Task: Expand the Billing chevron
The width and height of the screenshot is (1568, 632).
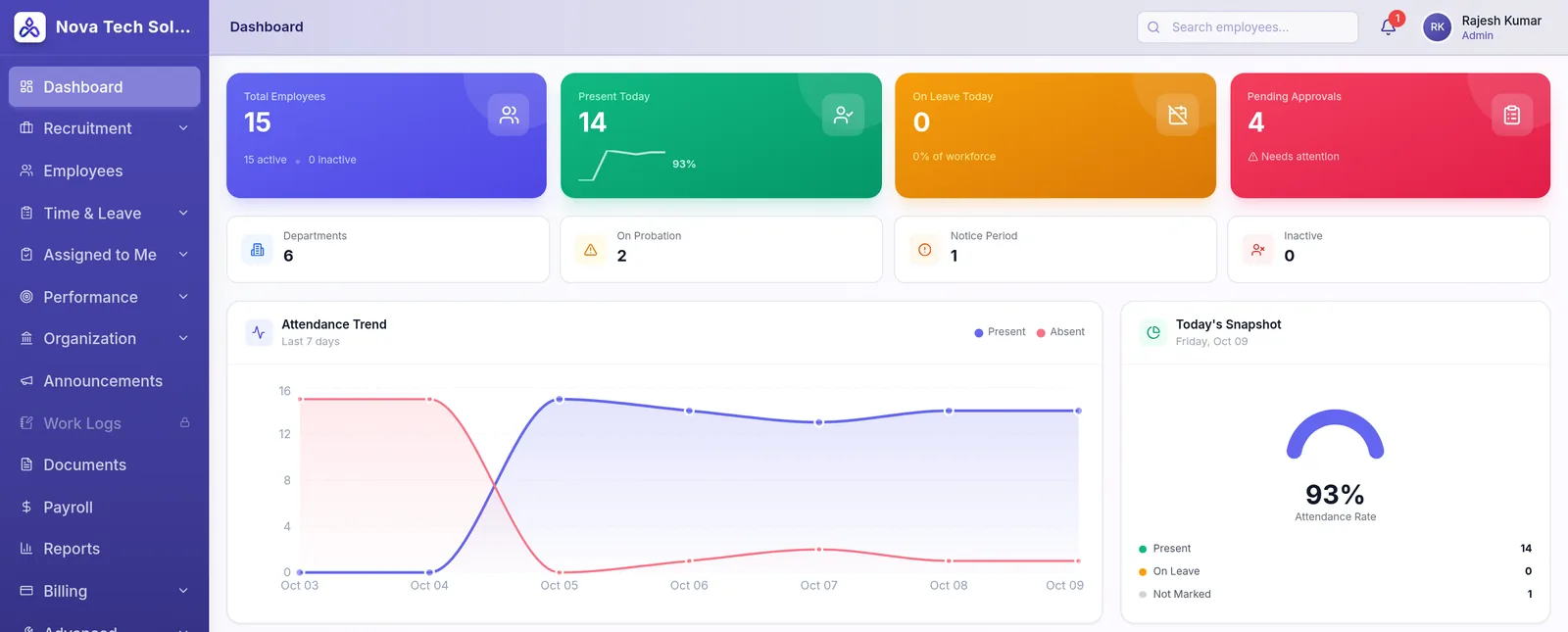Action: [183, 591]
